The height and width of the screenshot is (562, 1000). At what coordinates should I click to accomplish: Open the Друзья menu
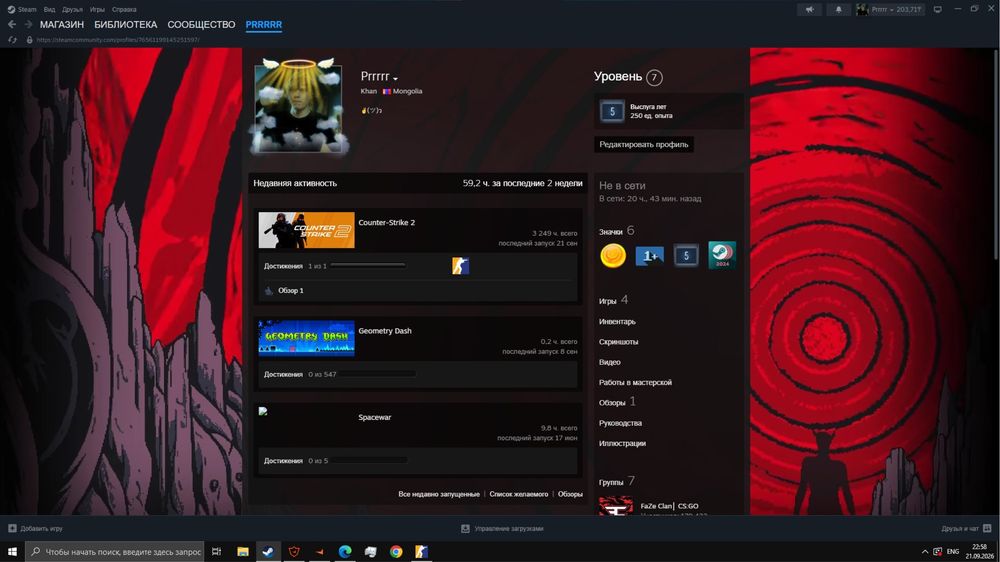(x=72, y=10)
